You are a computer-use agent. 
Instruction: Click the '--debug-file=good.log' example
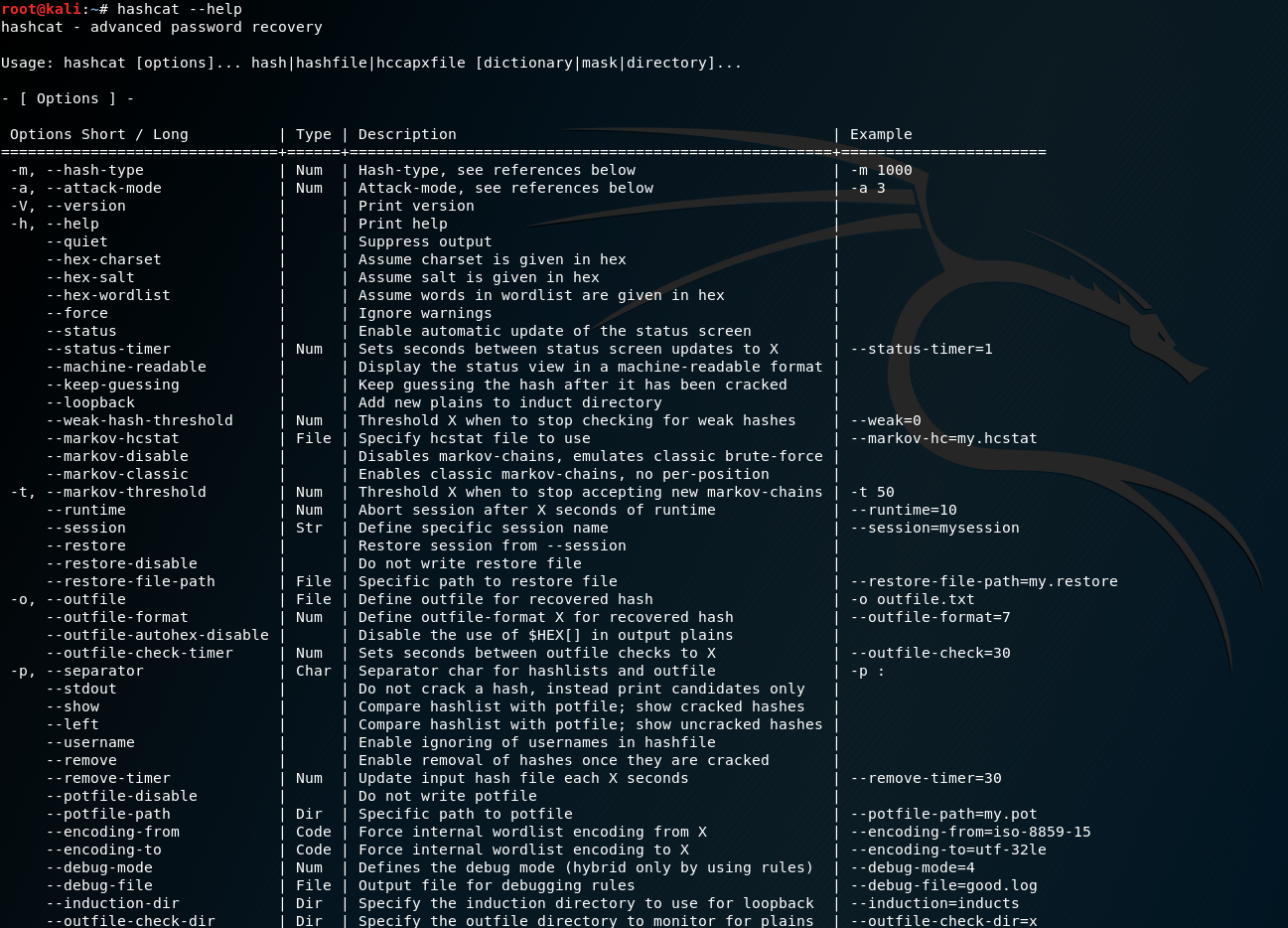(943, 885)
